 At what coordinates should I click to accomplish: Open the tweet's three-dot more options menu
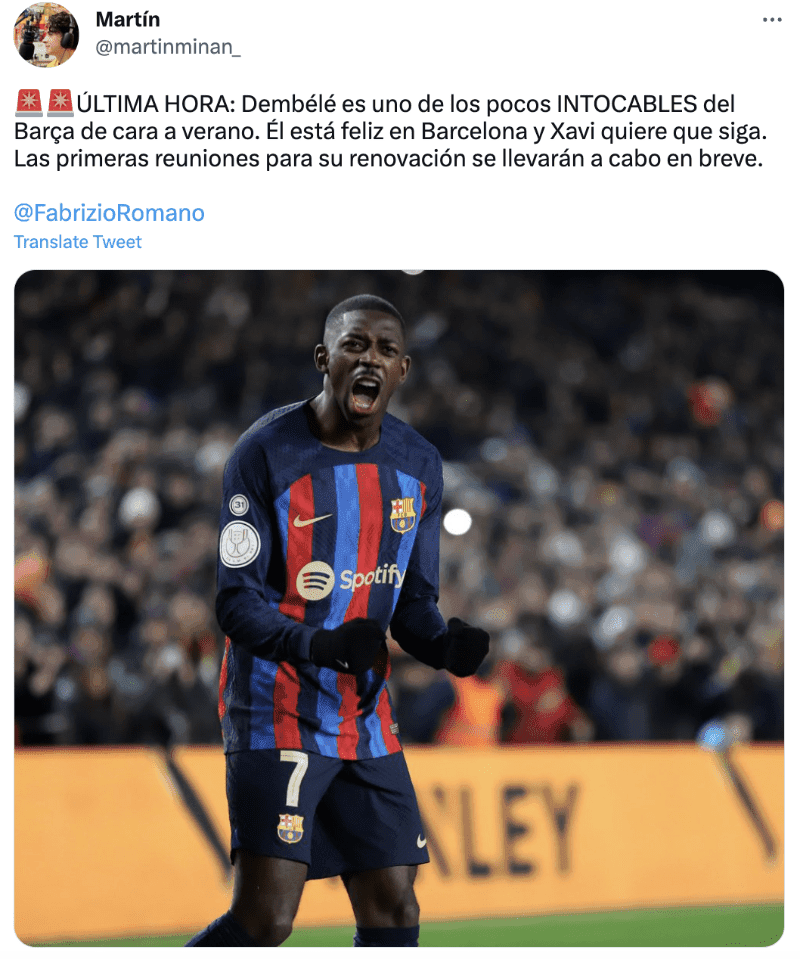(x=772, y=20)
